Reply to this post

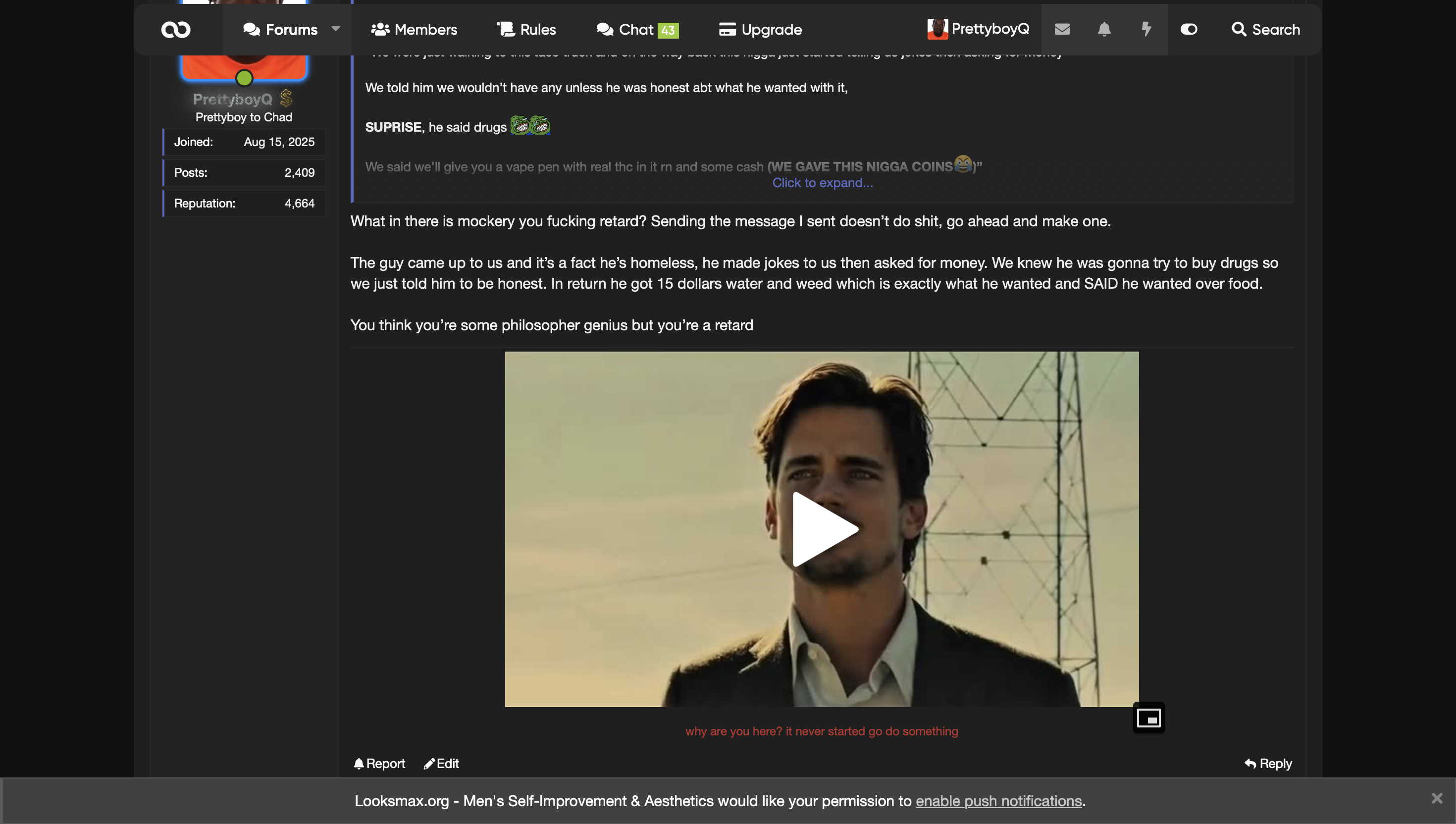tap(1268, 764)
